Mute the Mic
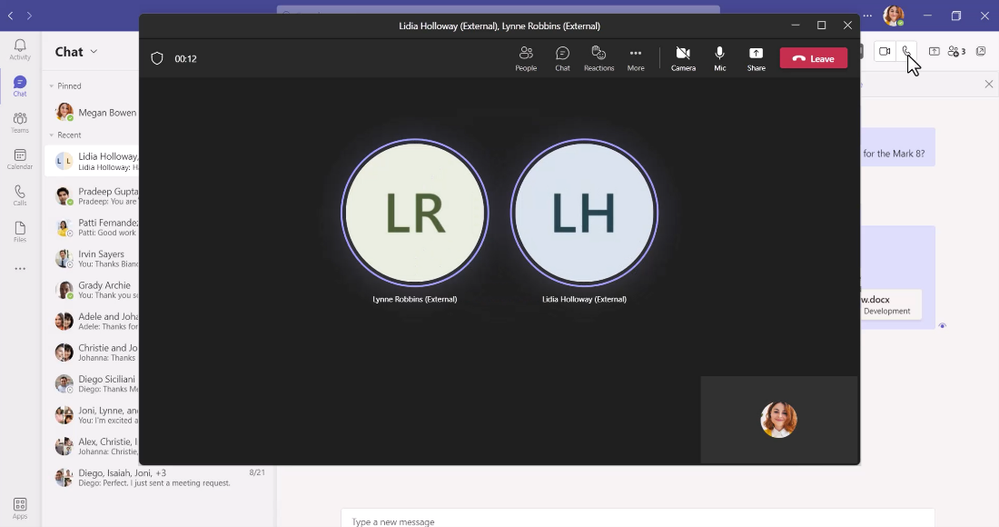This screenshot has width=999, height=527. (x=719, y=59)
